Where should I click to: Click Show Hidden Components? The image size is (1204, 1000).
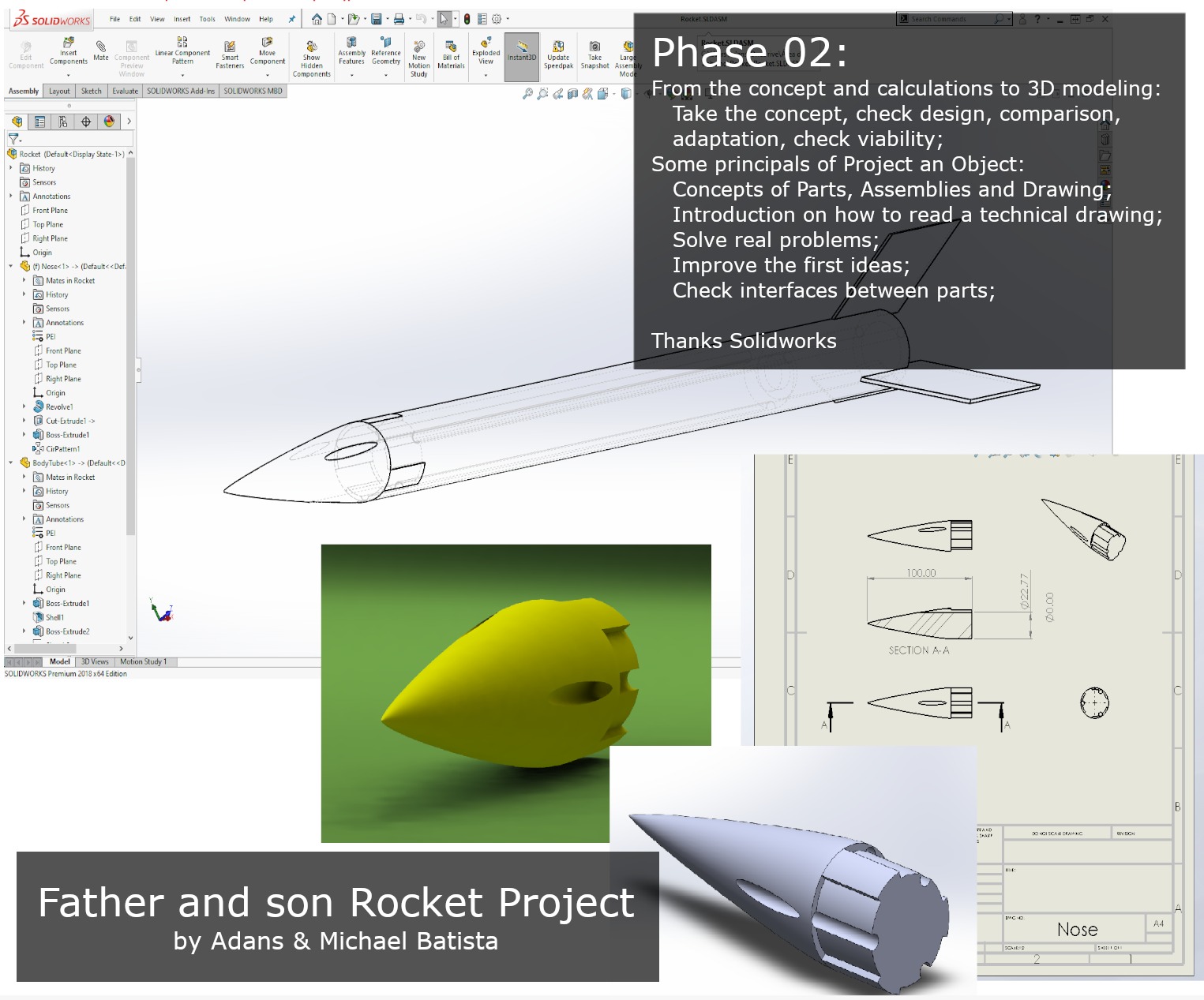(312, 59)
